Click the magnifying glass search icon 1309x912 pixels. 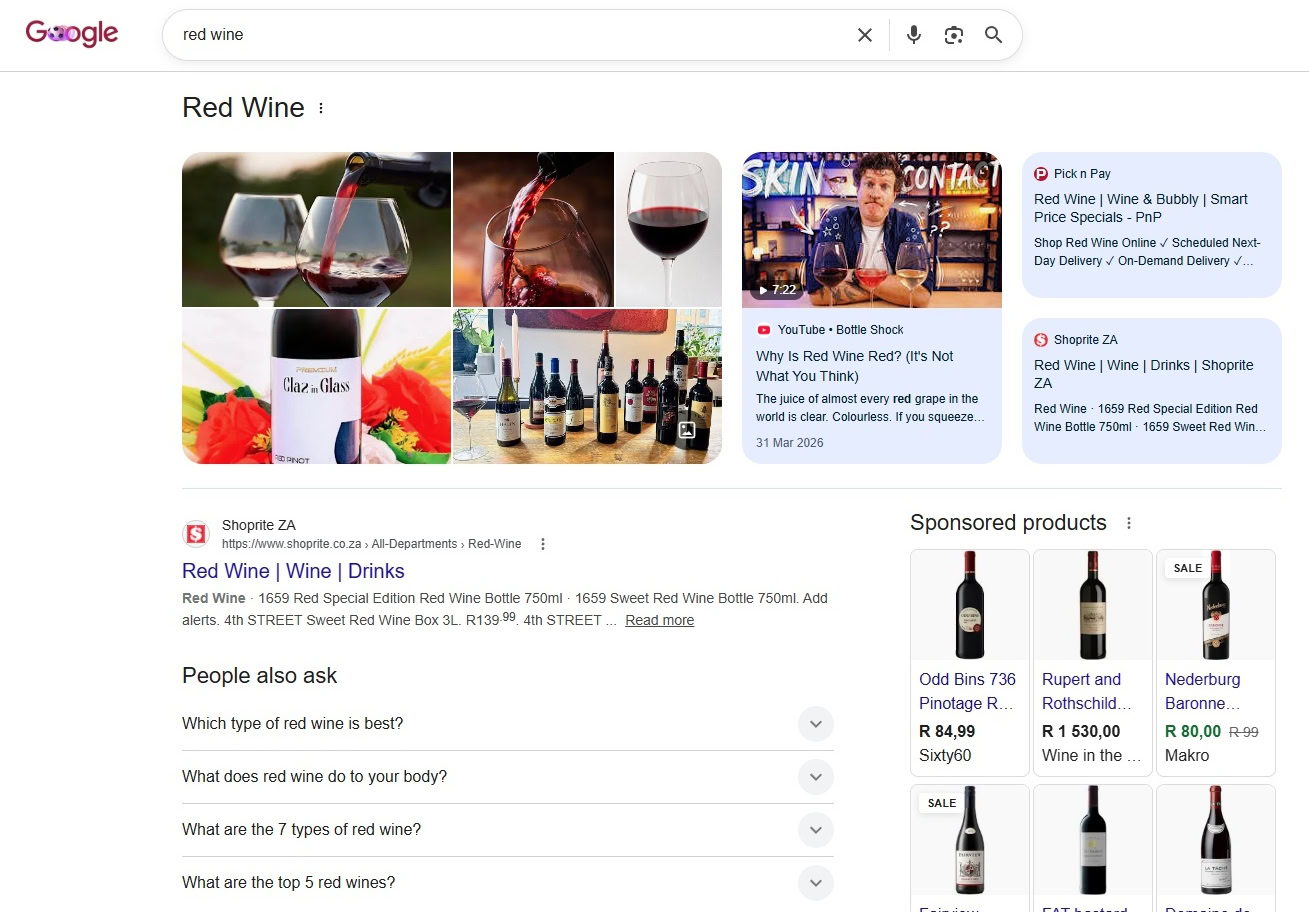pyautogui.click(x=993, y=35)
